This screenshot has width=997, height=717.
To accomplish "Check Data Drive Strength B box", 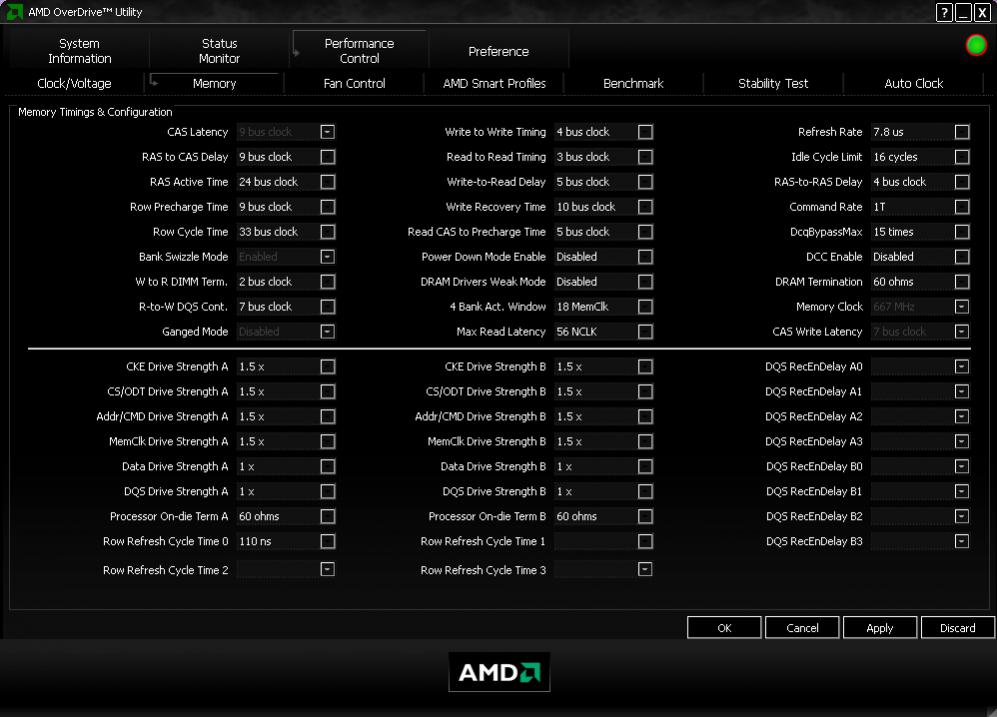I will coord(645,467).
